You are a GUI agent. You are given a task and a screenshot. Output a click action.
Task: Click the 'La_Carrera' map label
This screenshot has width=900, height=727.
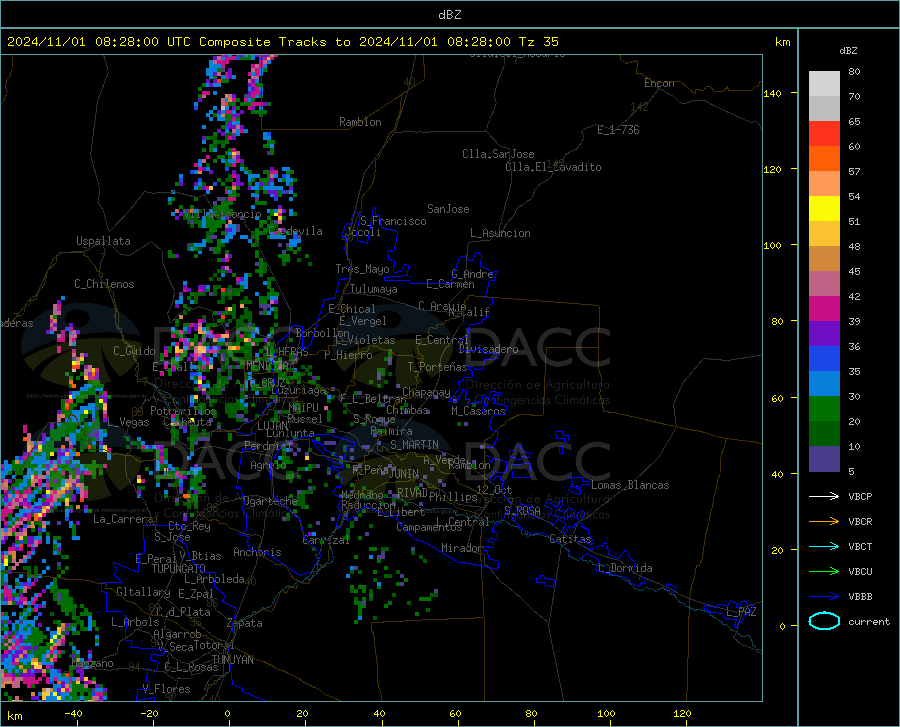[x=123, y=519]
